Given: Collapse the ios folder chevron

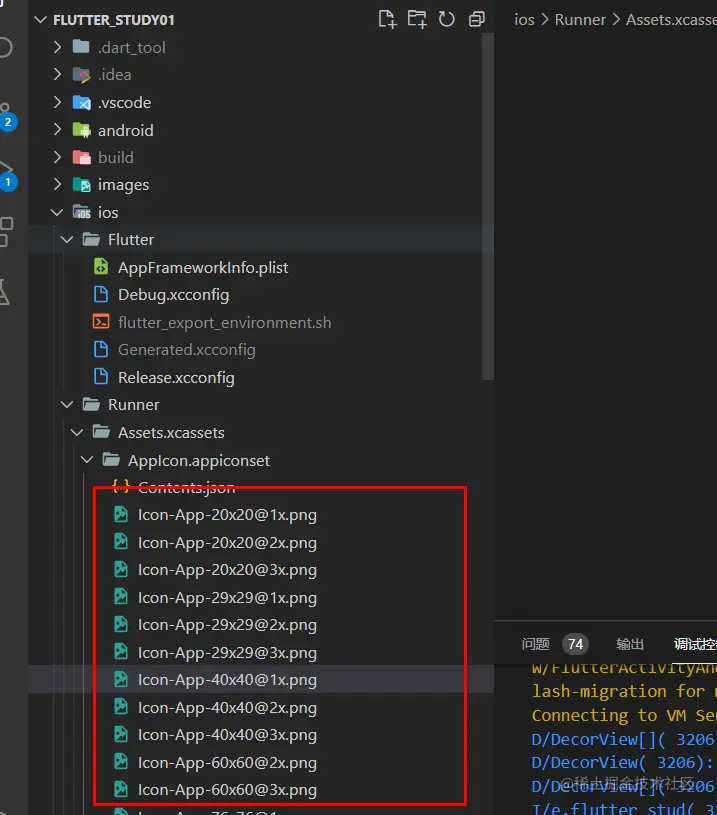Looking at the screenshot, I should coord(57,212).
